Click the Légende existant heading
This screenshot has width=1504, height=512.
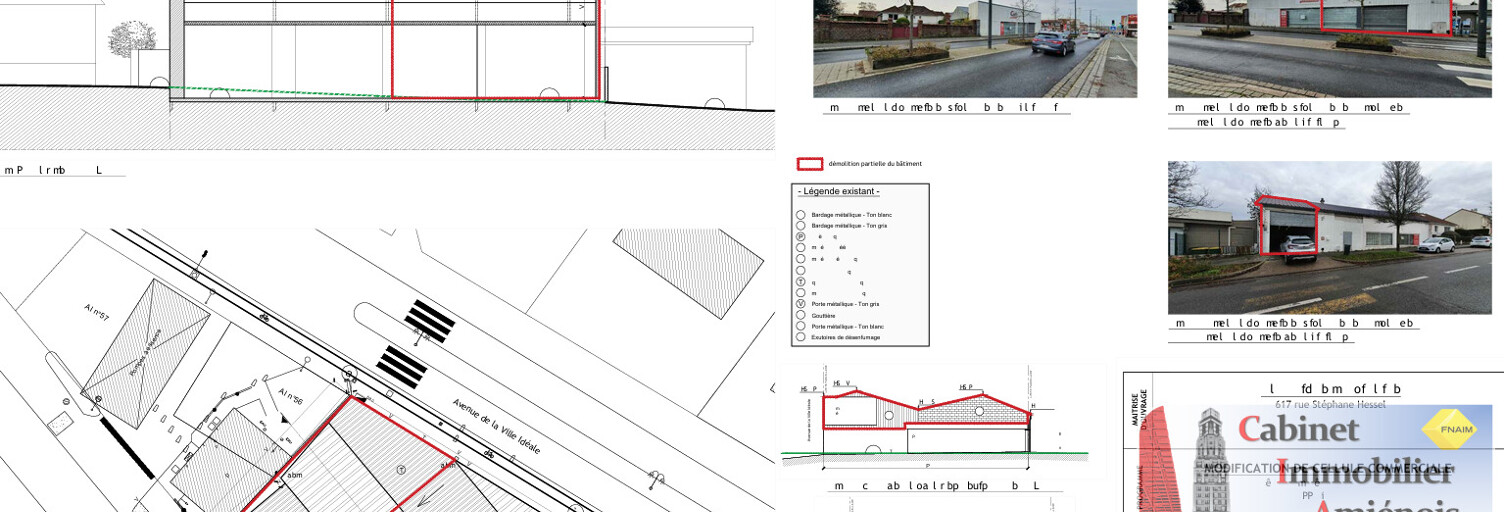838,191
